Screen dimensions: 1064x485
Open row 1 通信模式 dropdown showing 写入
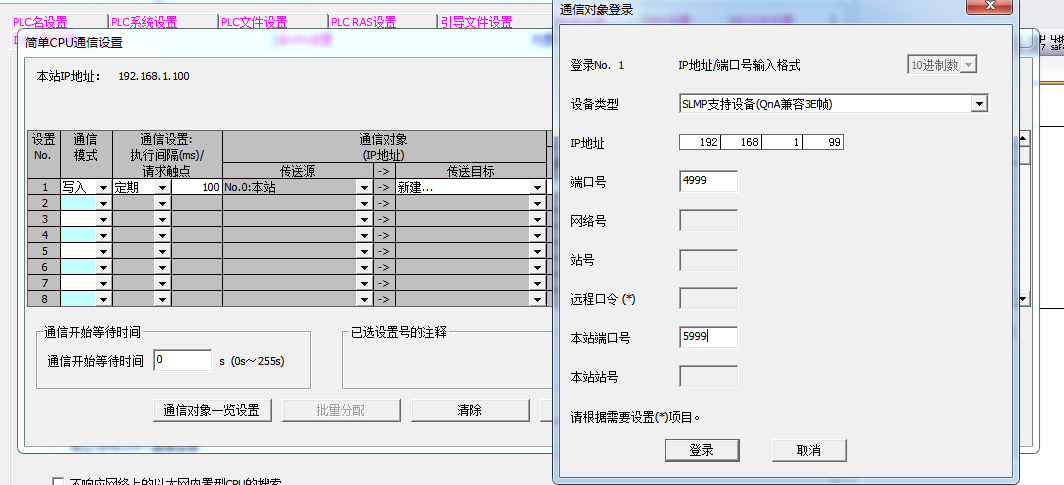pos(102,187)
